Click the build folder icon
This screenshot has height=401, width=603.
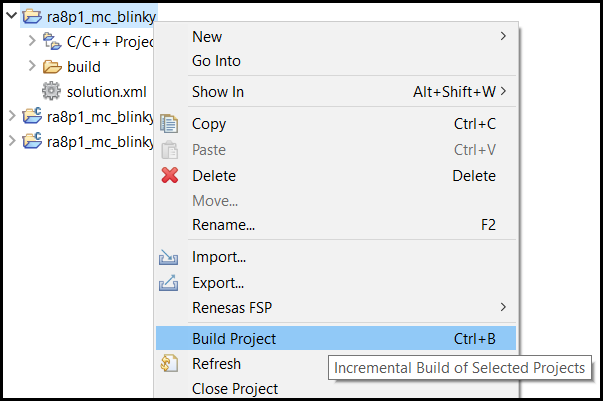(52, 67)
